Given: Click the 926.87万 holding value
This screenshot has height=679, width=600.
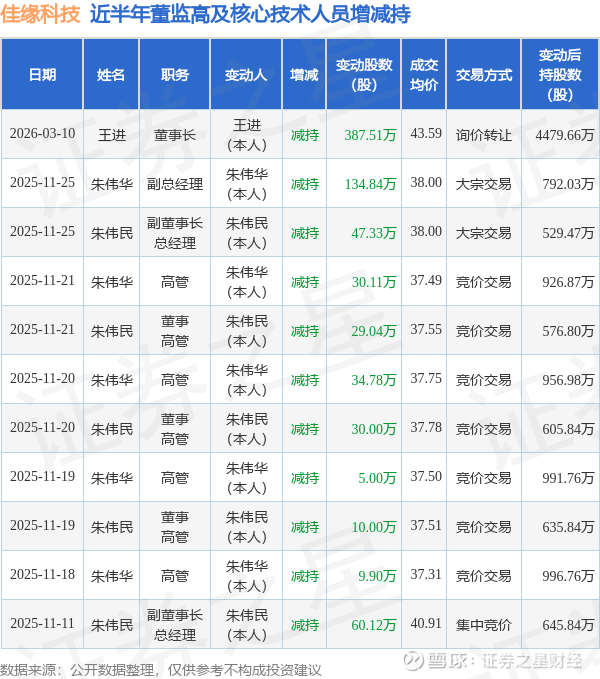Looking at the screenshot, I should pyautogui.click(x=568, y=282).
